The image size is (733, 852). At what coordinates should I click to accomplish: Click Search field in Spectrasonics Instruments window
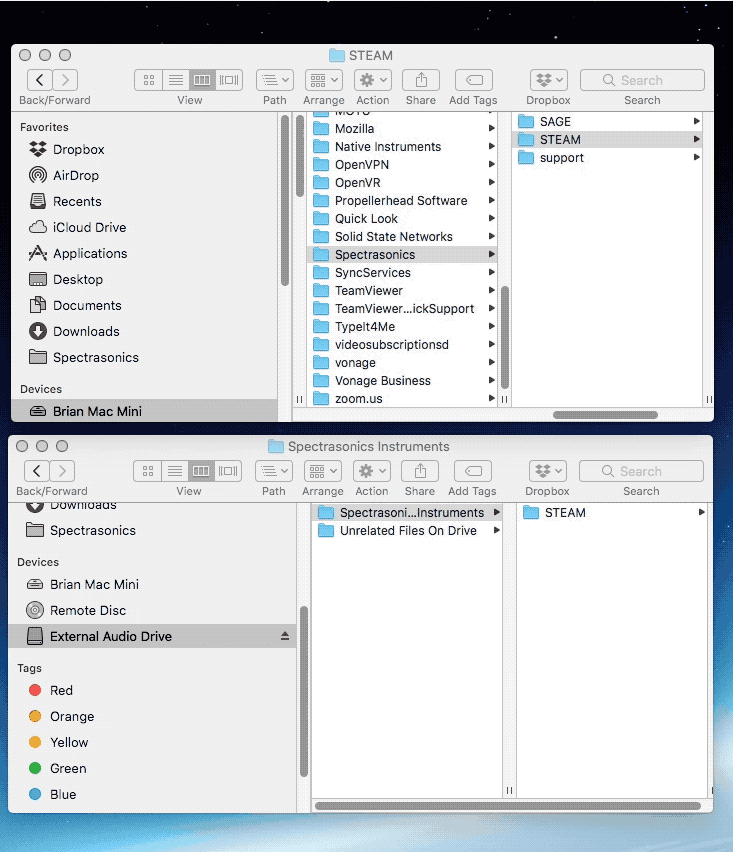pyautogui.click(x=641, y=471)
